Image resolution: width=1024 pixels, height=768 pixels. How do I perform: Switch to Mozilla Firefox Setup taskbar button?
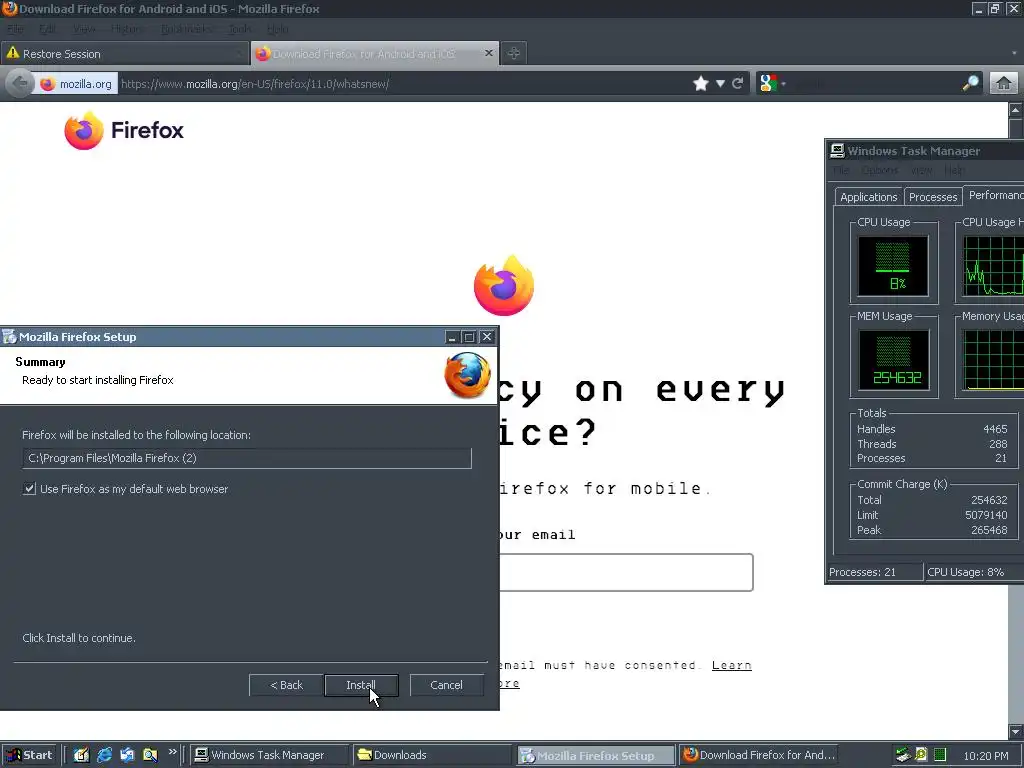(x=596, y=755)
